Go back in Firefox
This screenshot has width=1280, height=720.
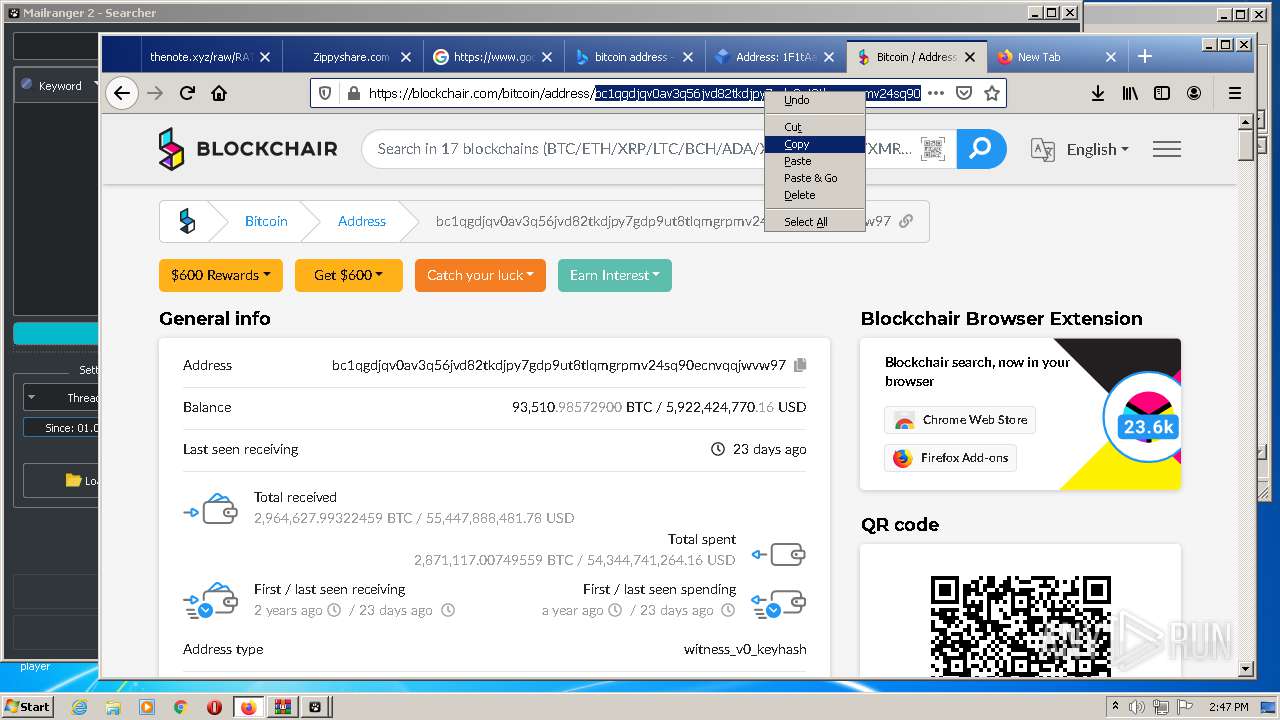point(122,93)
